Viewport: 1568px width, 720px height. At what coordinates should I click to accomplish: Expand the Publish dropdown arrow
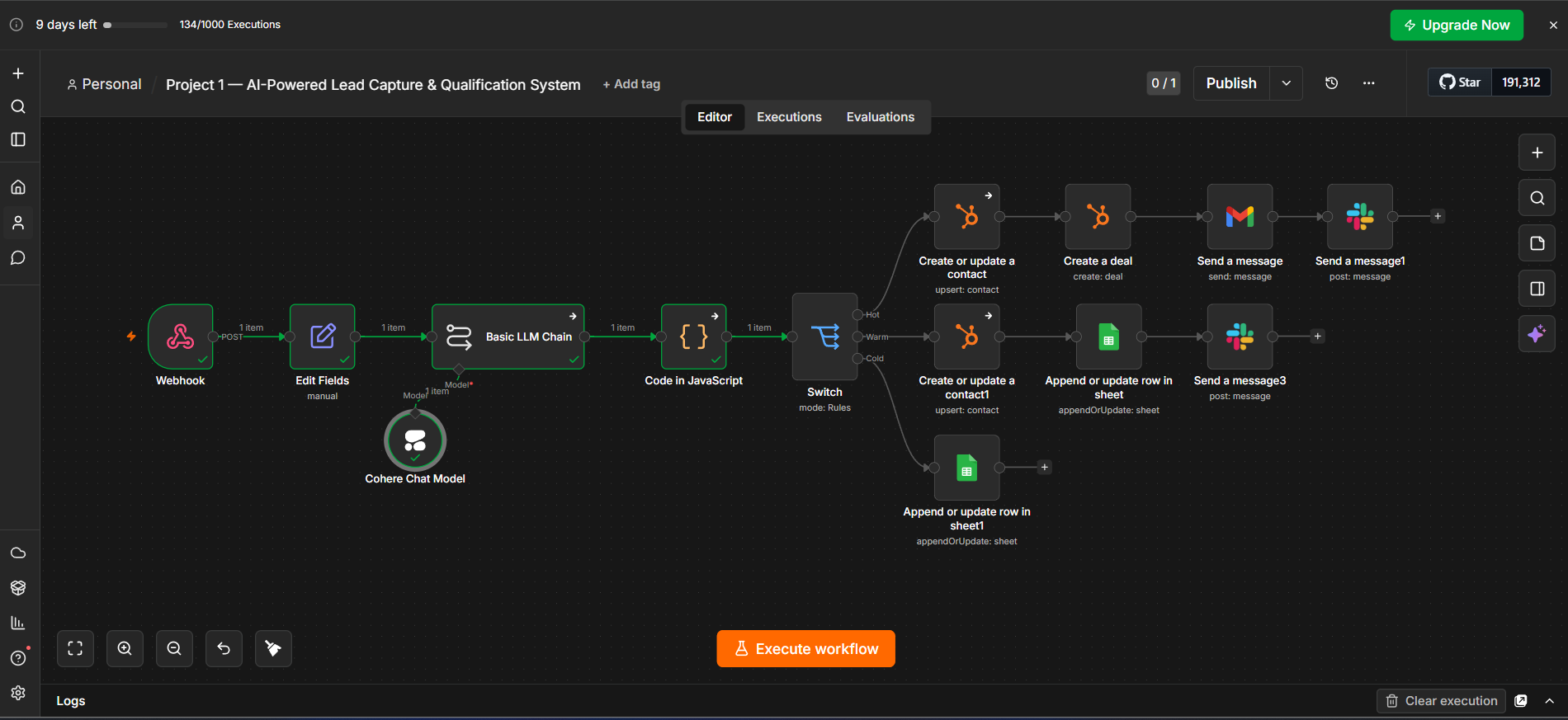click(1286, 83)
